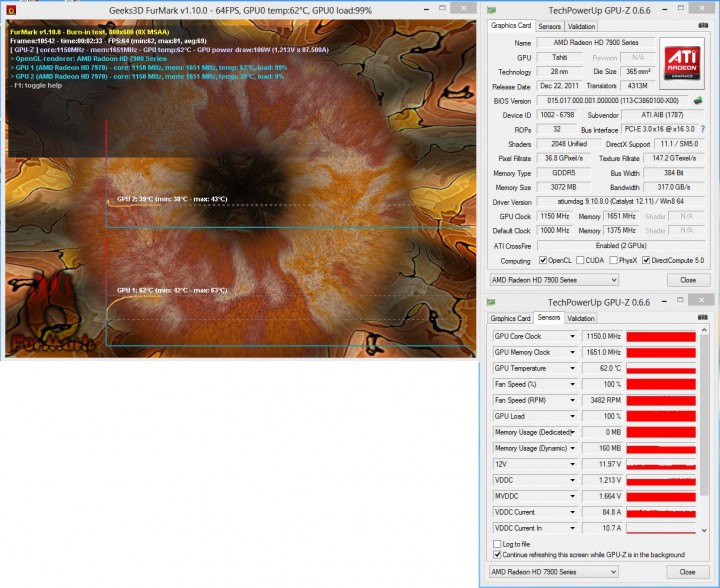720x588 pixels.
Task: Click the 12V sensor red graph
Action: (x=661, y=464)
